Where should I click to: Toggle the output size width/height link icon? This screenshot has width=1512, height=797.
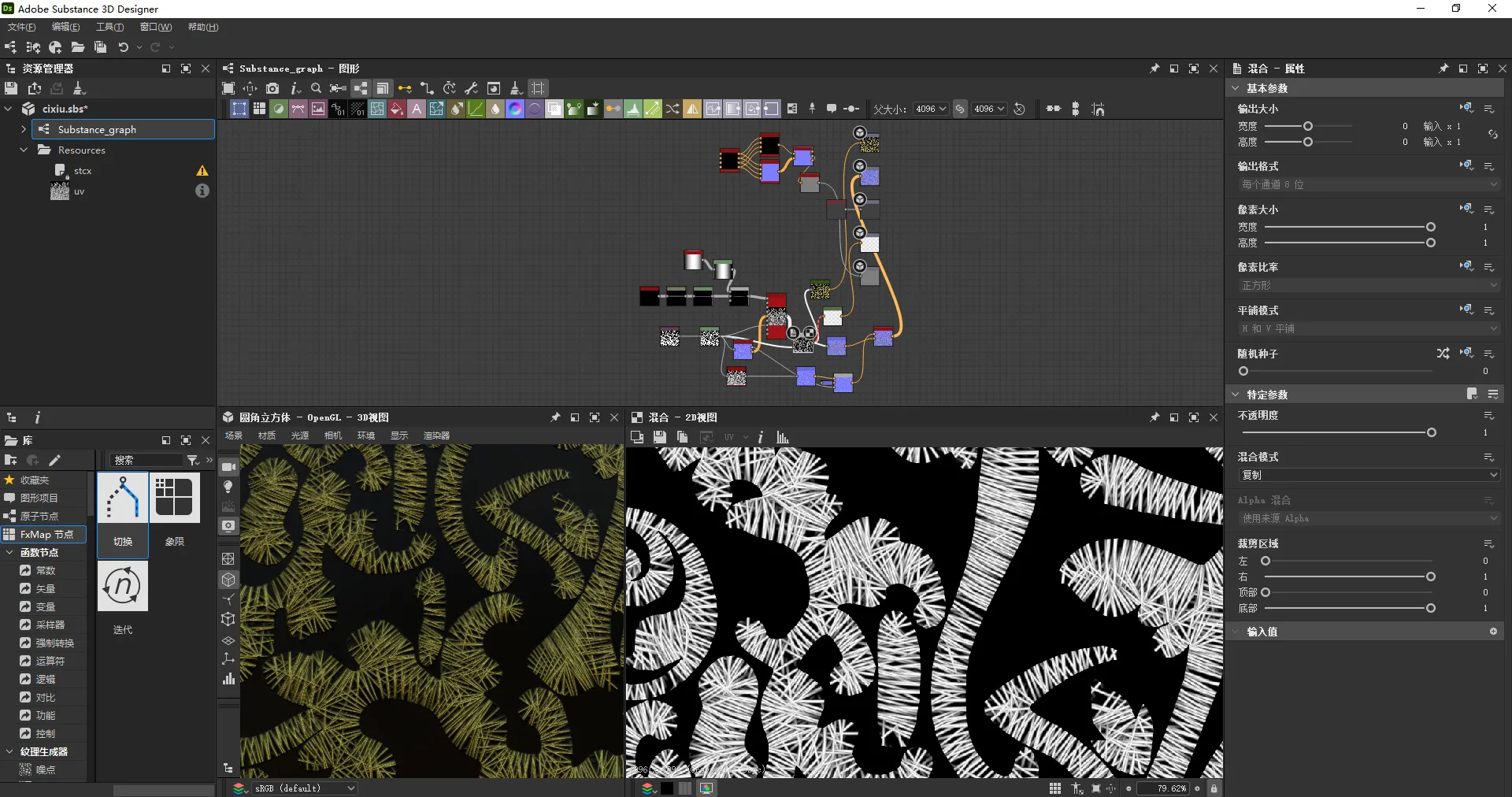pos(1492,134)
